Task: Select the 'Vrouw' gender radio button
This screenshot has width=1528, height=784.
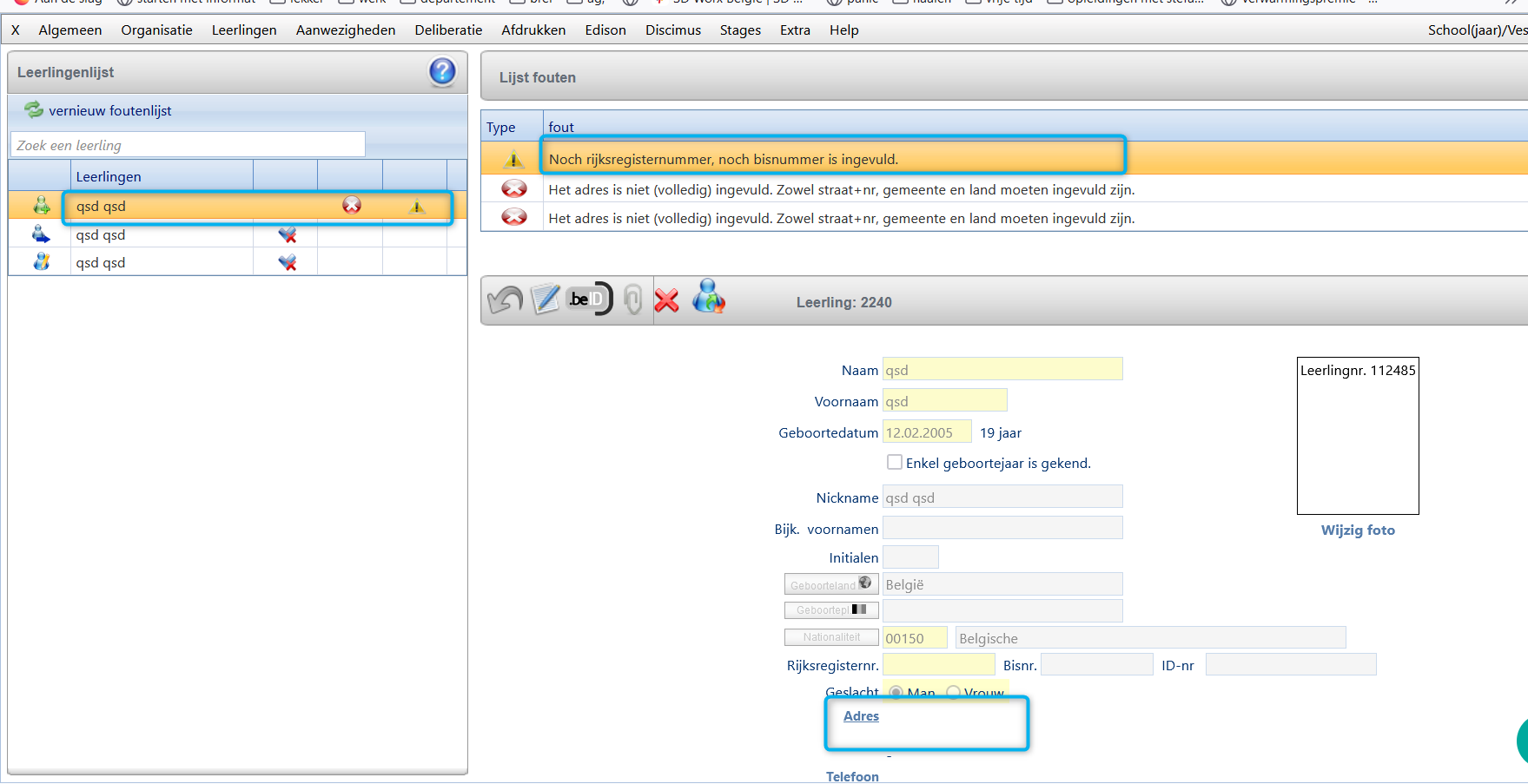Action: click(953, 692)
